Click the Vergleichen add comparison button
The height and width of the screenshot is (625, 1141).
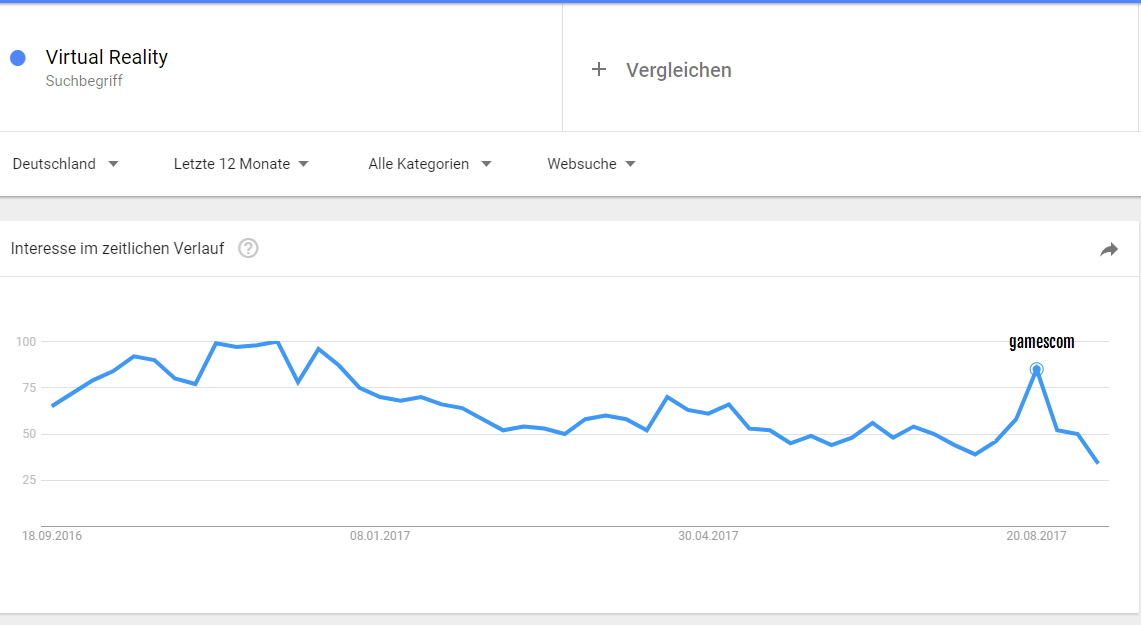[661, 70]
